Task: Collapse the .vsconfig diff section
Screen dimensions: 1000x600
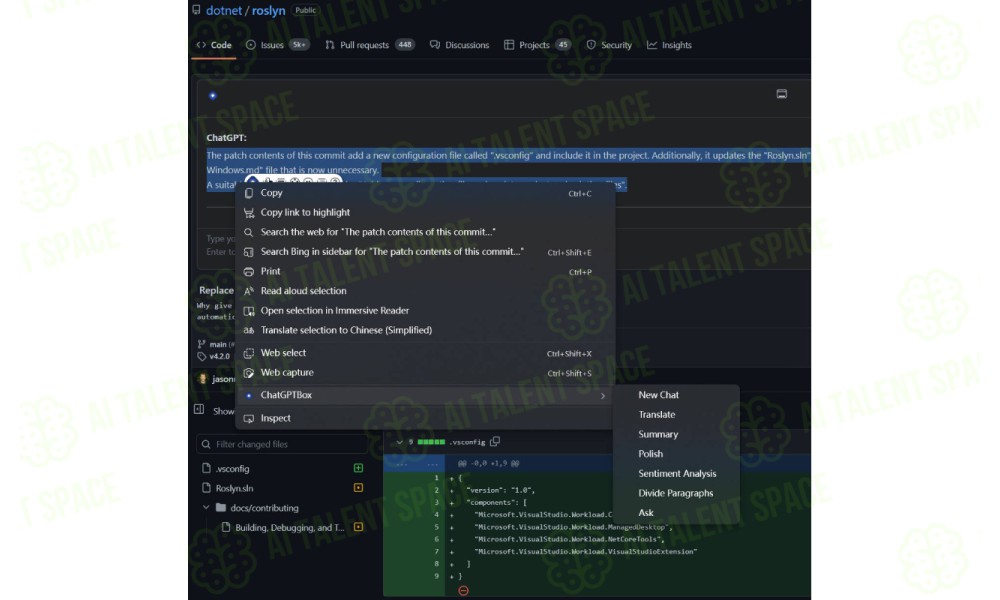Action: pos(399,442)
